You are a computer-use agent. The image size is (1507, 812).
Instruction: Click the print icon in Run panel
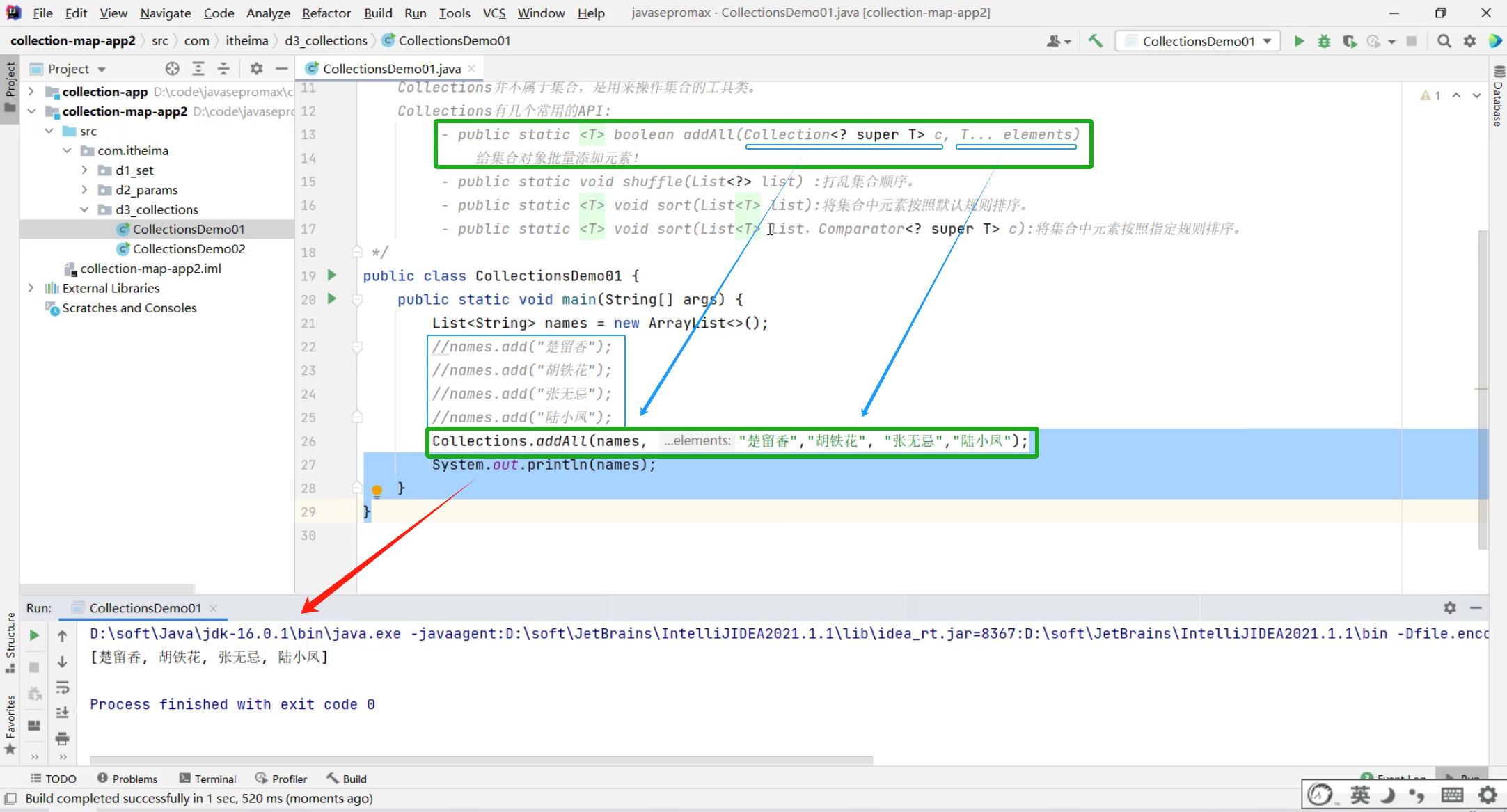[x=62, y=738]
